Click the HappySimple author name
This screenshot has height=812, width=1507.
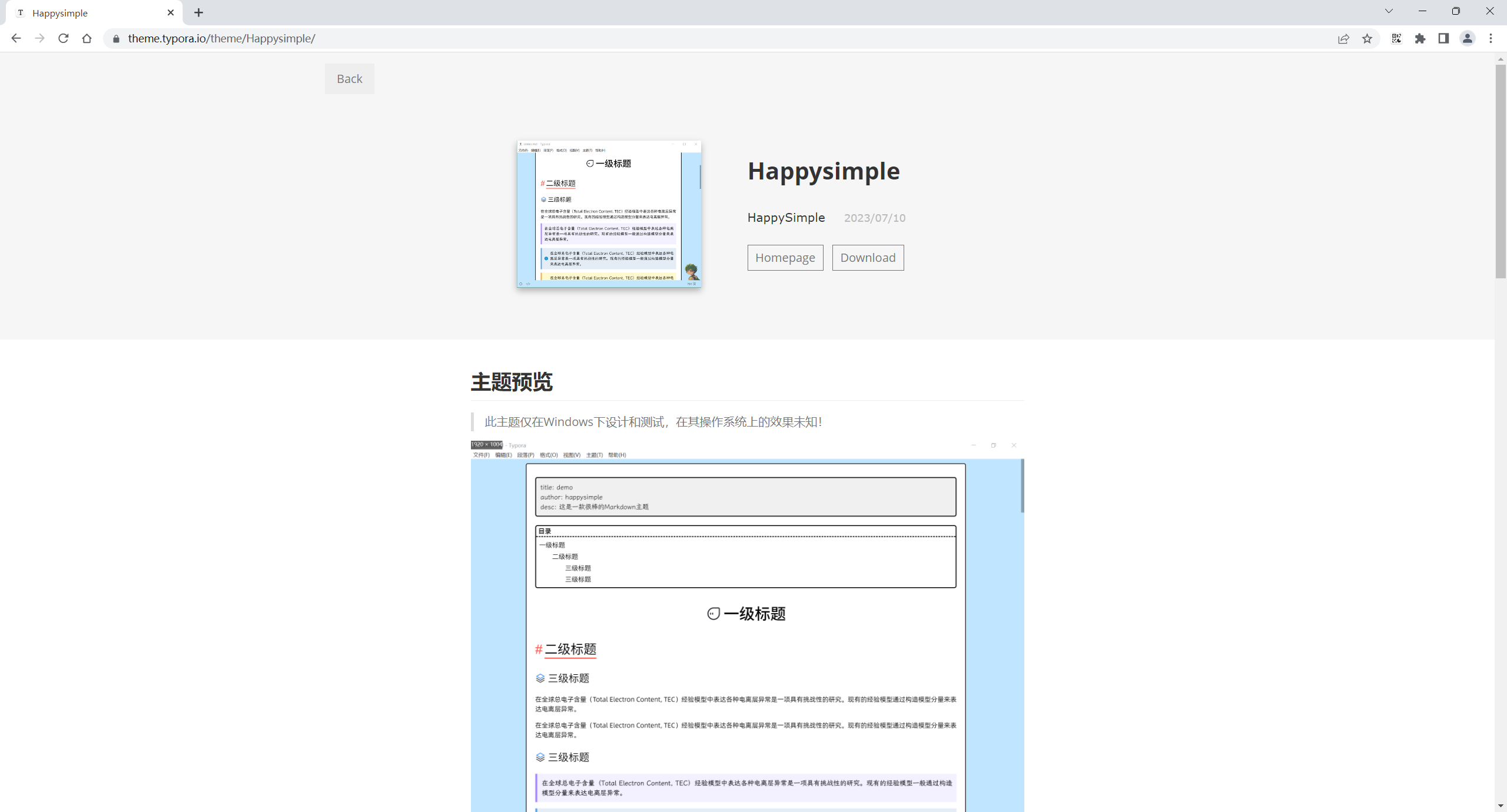[x=786, y=218]
